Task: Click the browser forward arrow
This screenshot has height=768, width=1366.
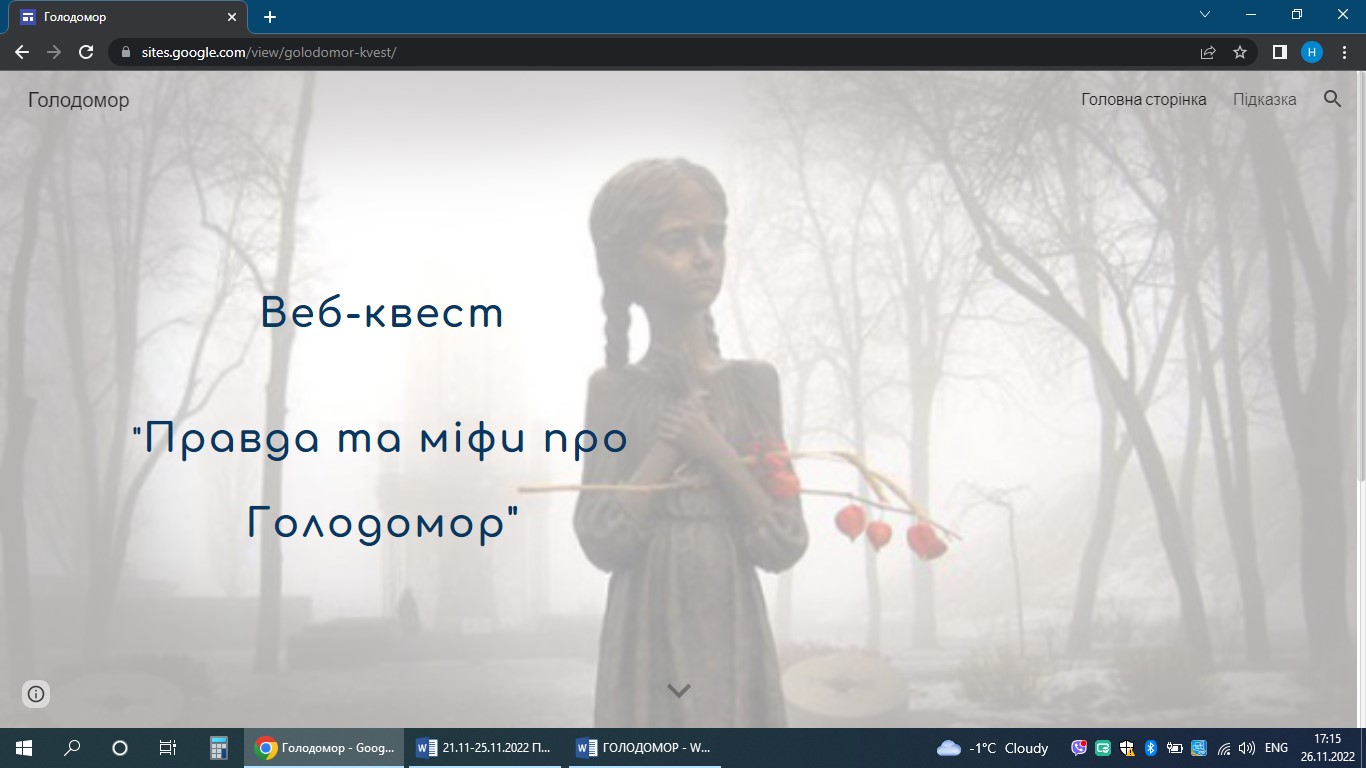Action: click(54, 52)
